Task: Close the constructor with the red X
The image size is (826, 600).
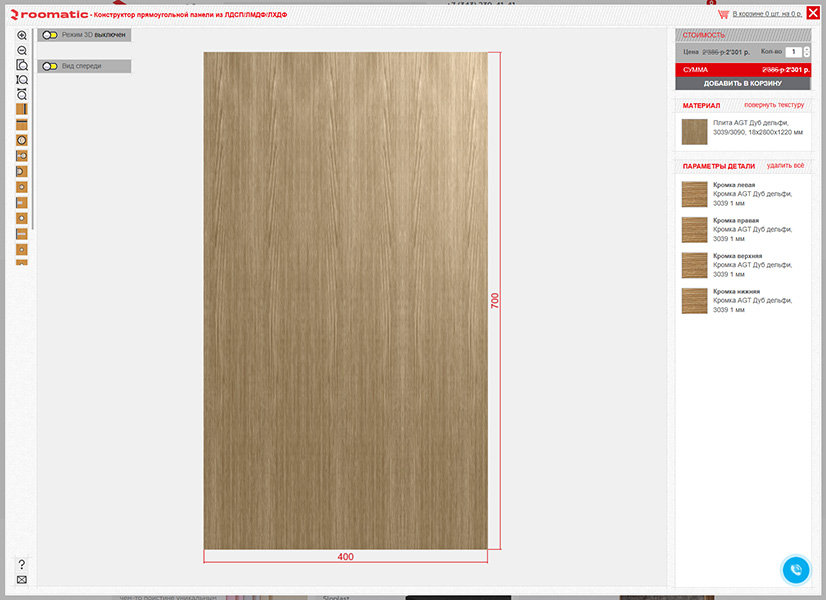Action: click(813, 13)
